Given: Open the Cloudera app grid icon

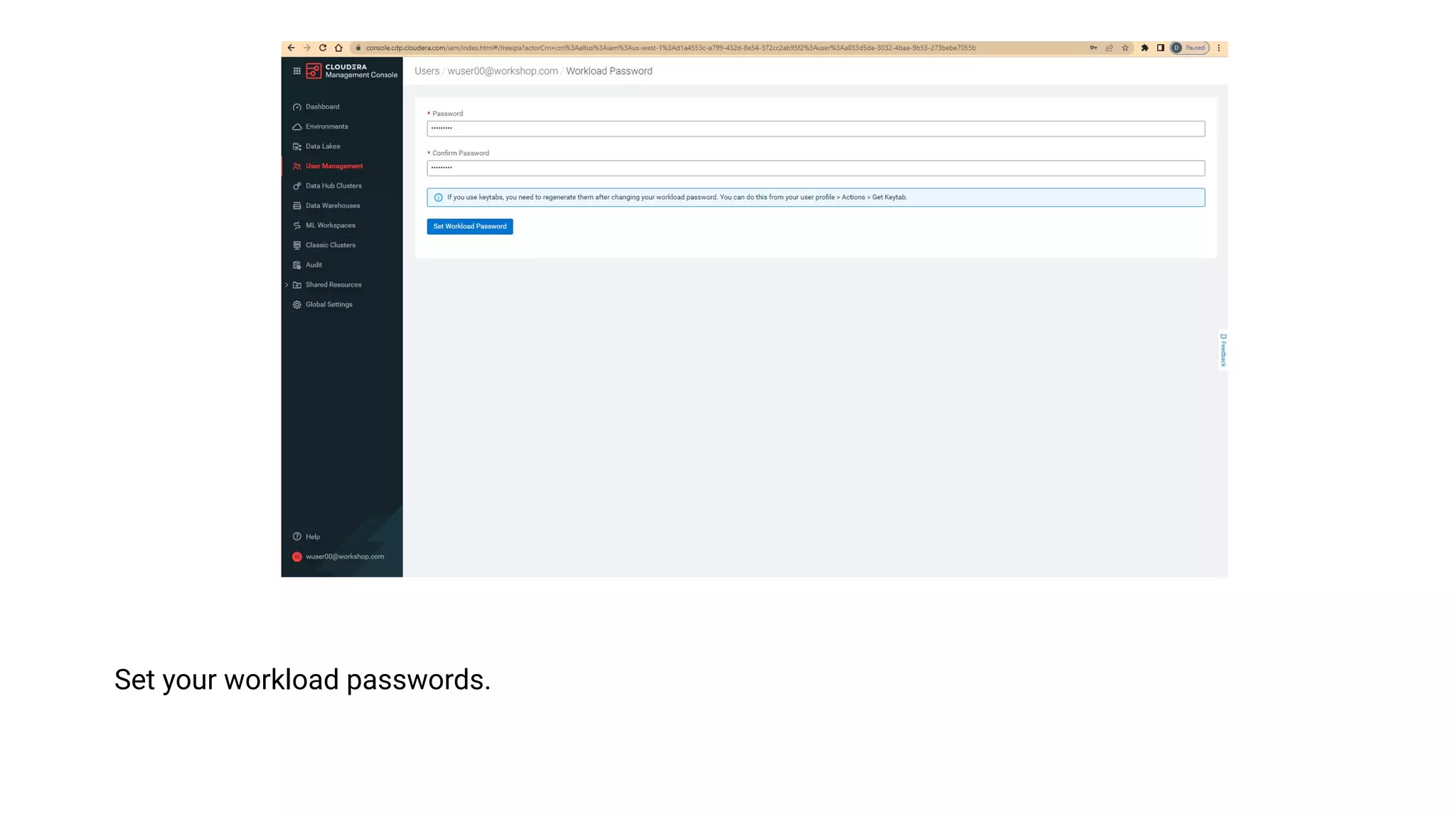Looking at the screenshot, I should point(297,71).
